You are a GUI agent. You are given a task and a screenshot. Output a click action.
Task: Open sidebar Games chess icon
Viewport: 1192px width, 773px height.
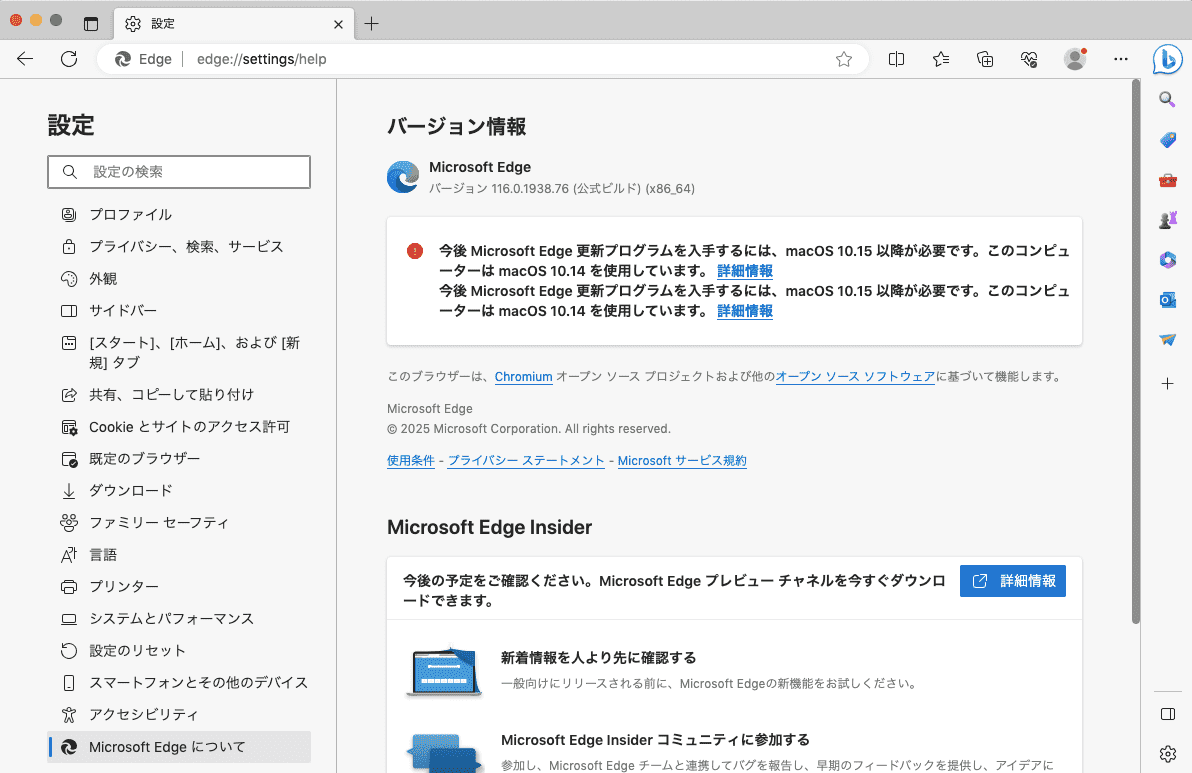1168,220
